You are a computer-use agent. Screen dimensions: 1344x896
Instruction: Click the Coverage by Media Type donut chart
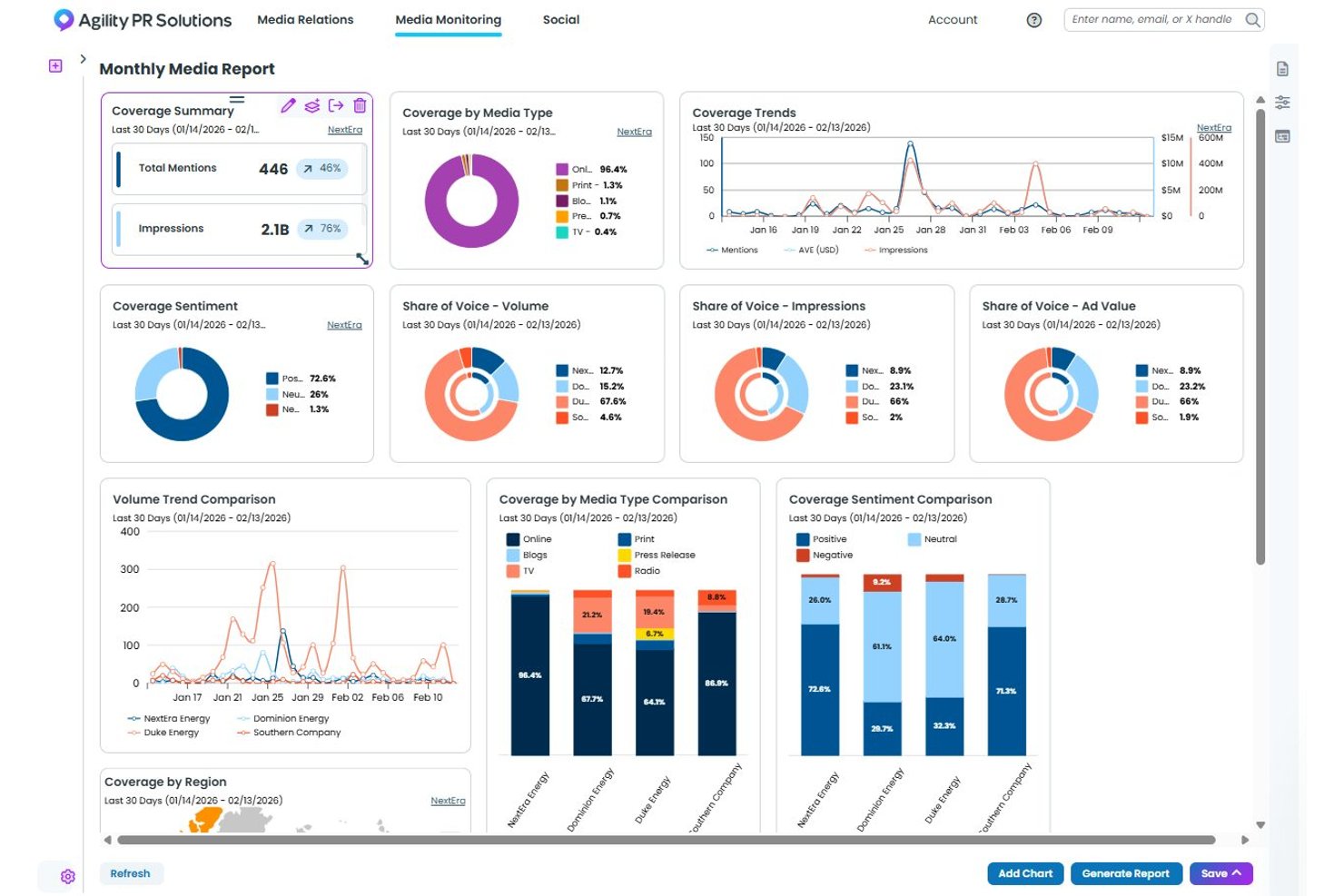(x=472, y=201)
